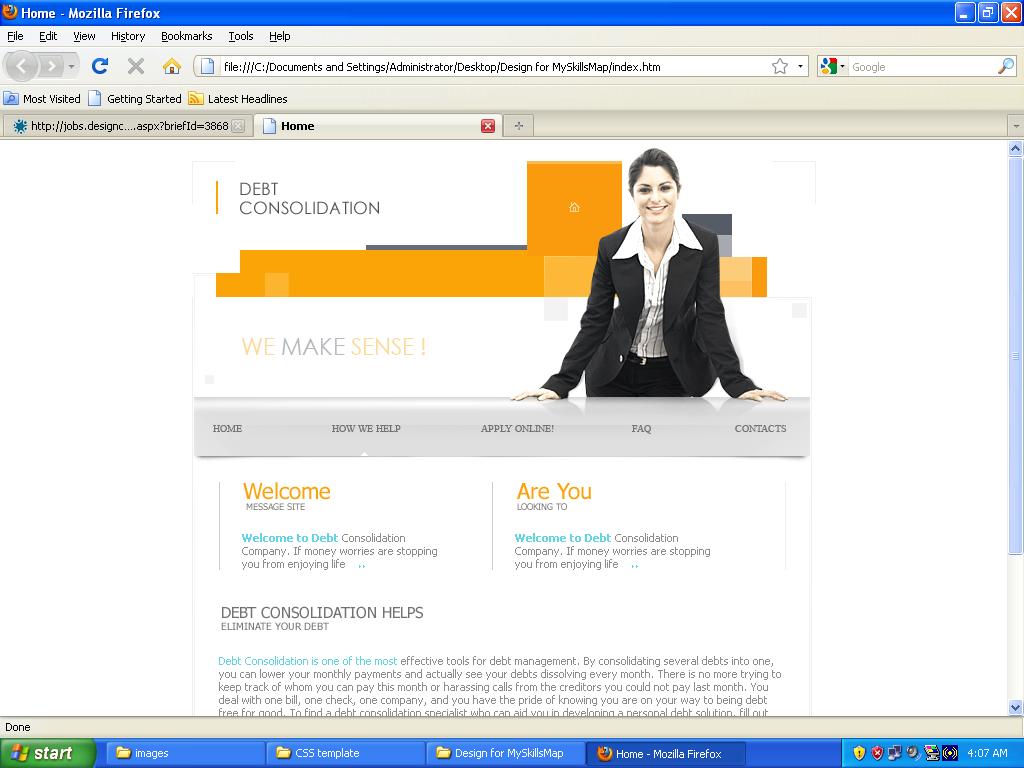Open the Getting Started bookmark

tap(135, 99)
